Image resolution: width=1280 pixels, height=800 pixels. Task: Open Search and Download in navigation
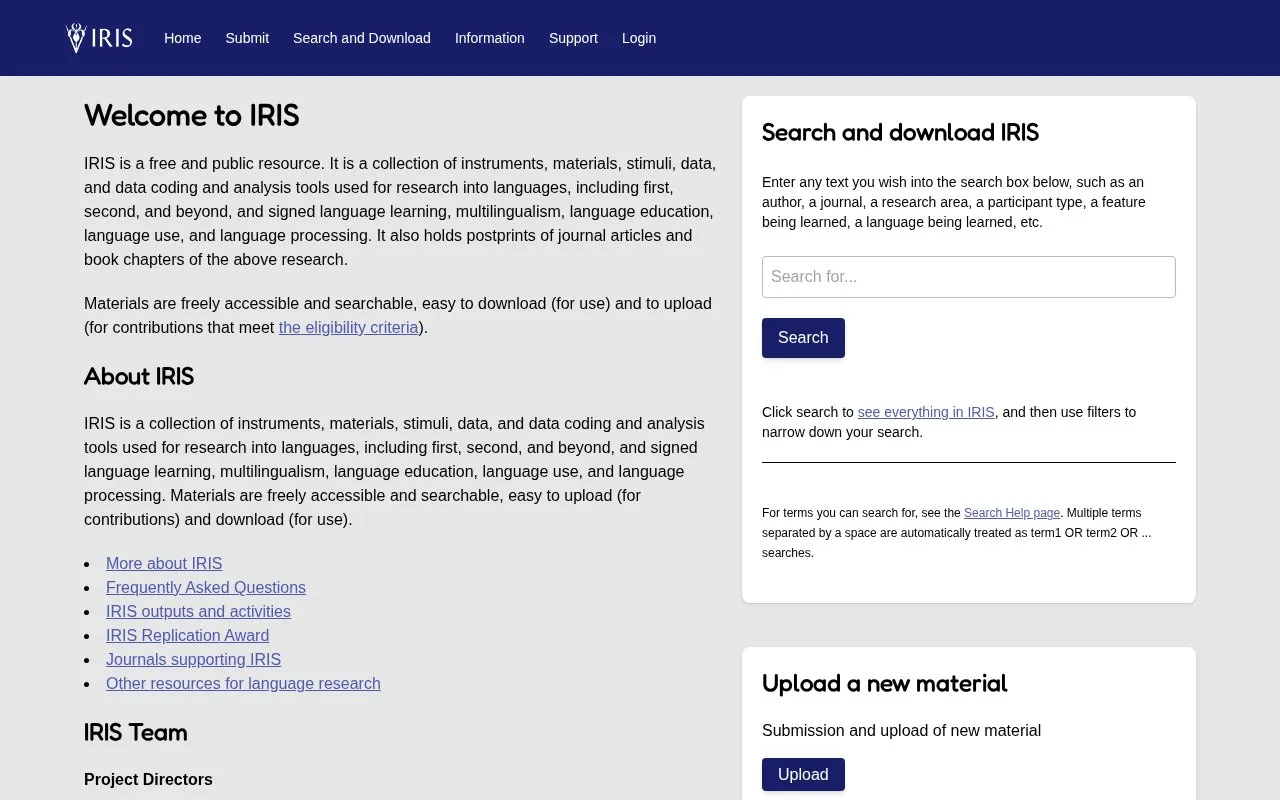[362, 38]
